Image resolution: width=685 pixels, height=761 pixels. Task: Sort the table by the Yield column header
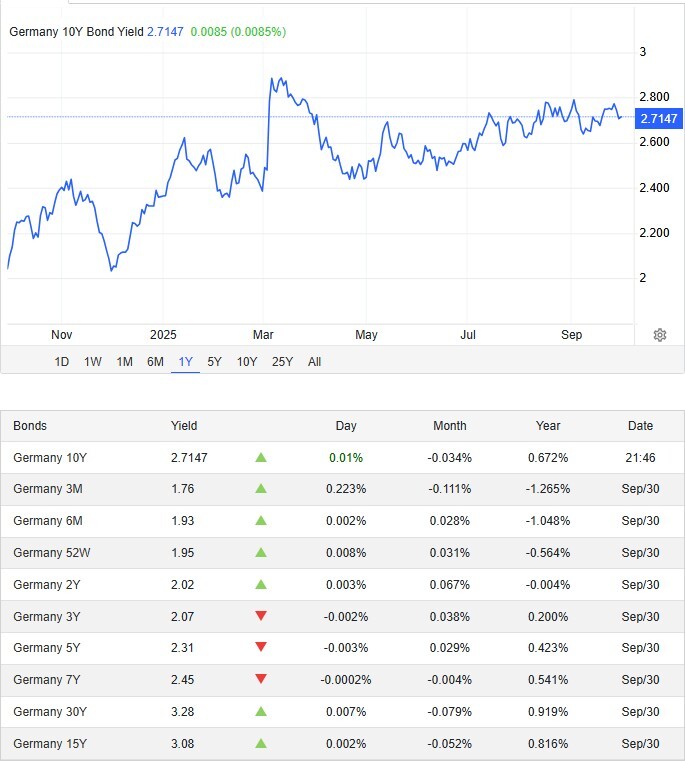[185, 426]
